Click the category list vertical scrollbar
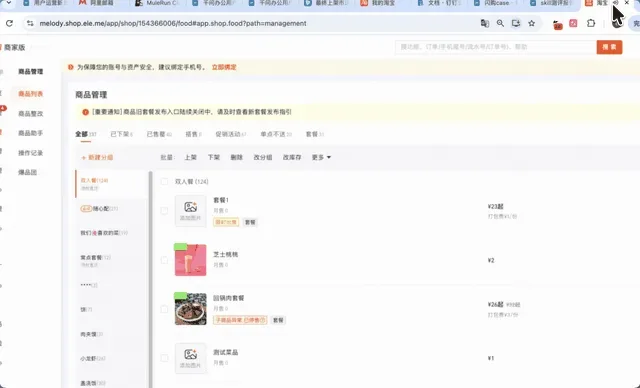The image size is (640, 388). [150, 279]
